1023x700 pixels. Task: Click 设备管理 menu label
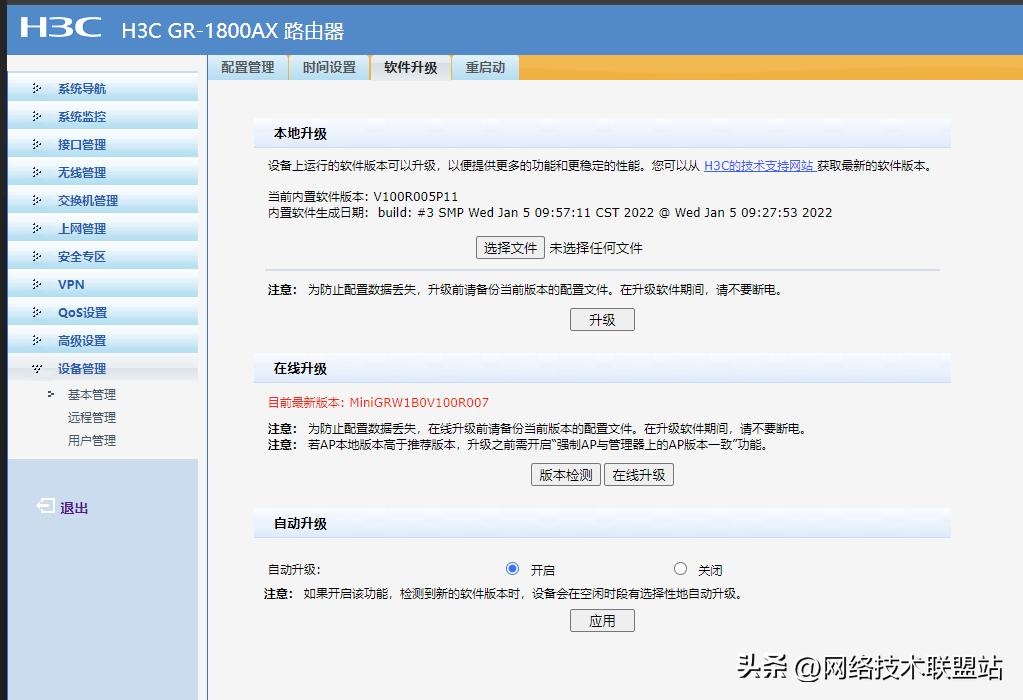[82, 369]
